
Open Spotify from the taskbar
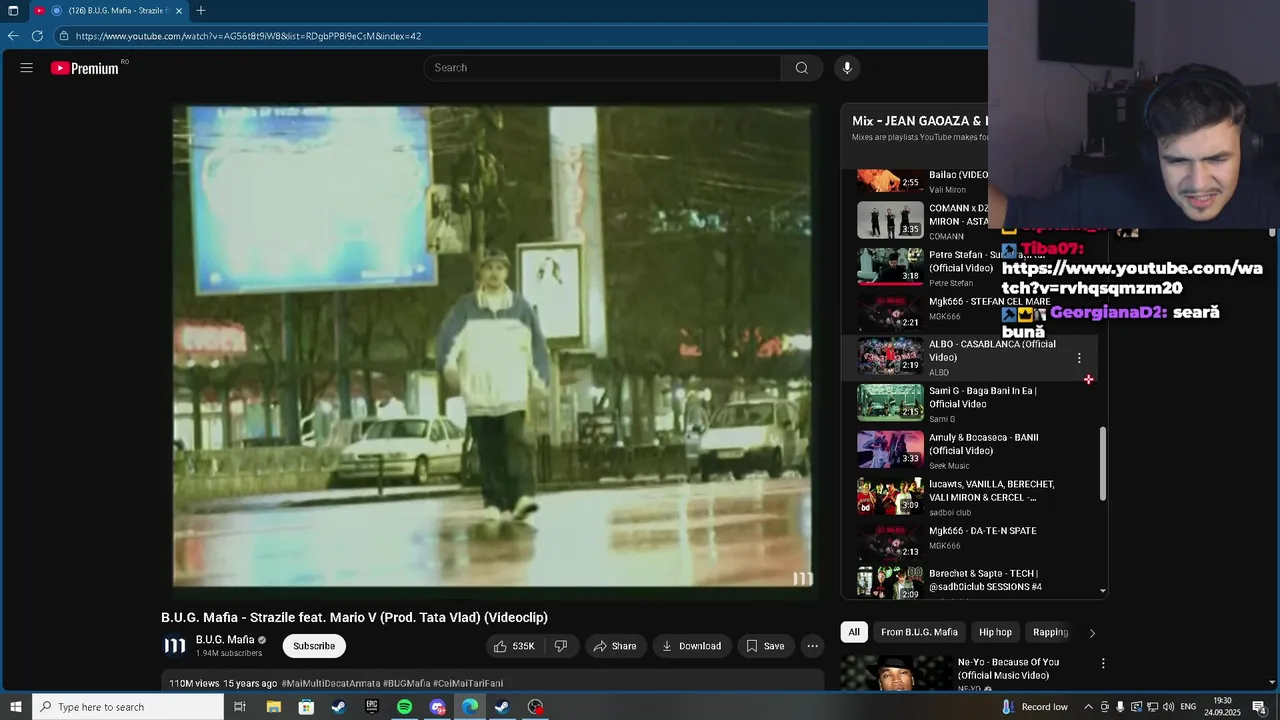[x=404, y=707]
